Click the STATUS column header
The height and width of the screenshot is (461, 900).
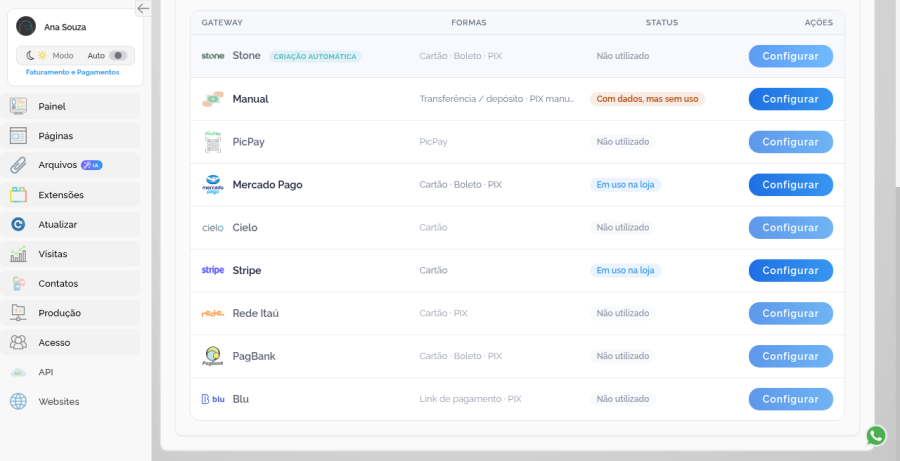tap(662, 22)
